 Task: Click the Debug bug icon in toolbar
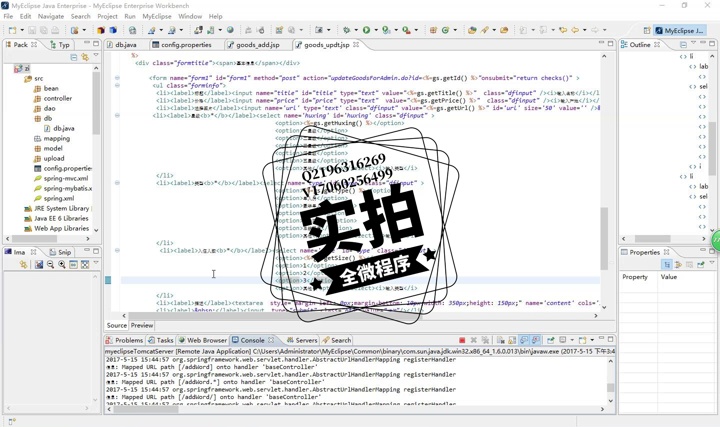347,30
